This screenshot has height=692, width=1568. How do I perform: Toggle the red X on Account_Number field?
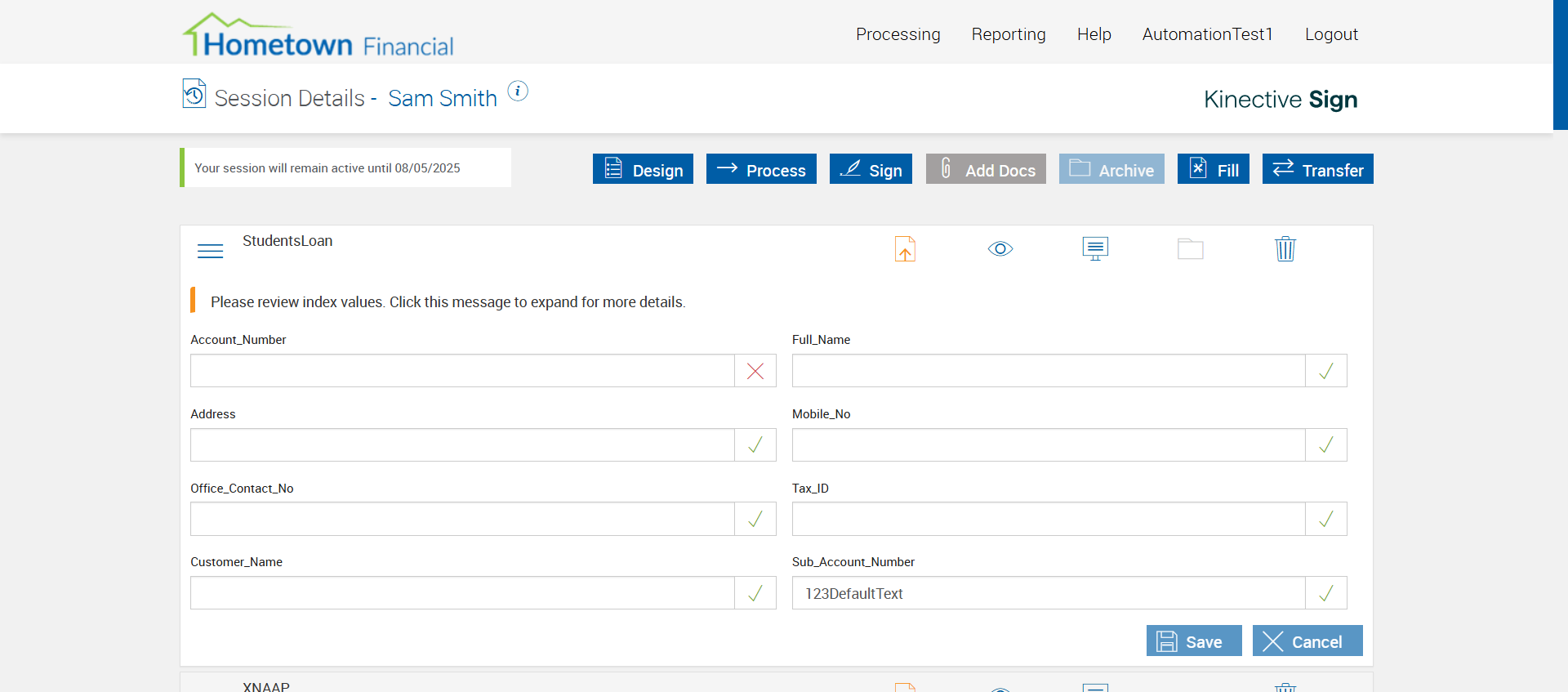[755, 371]
